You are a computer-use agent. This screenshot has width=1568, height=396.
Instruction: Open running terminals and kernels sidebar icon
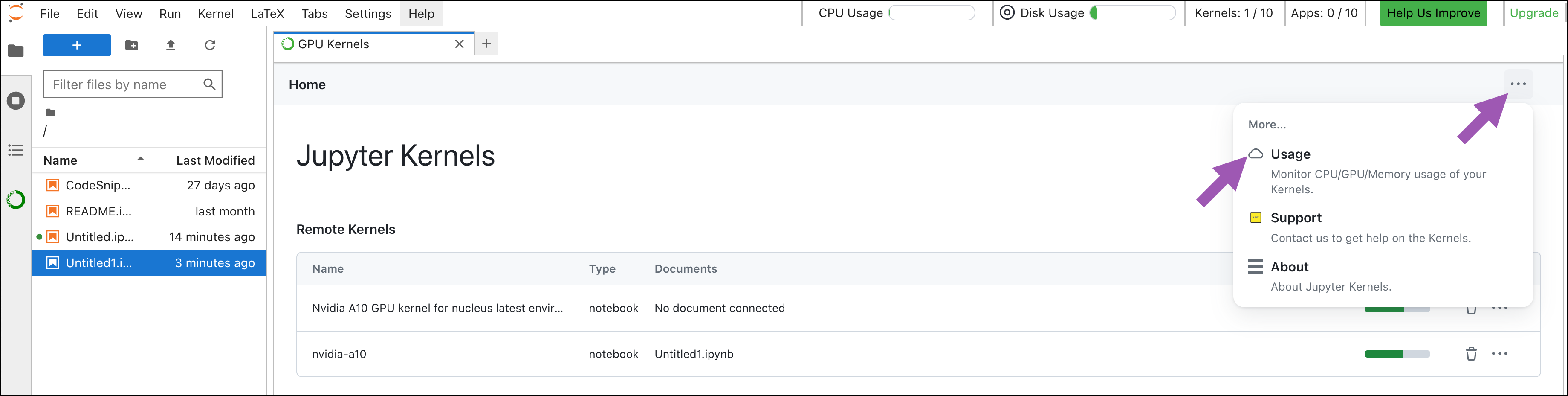coord(16,101)
